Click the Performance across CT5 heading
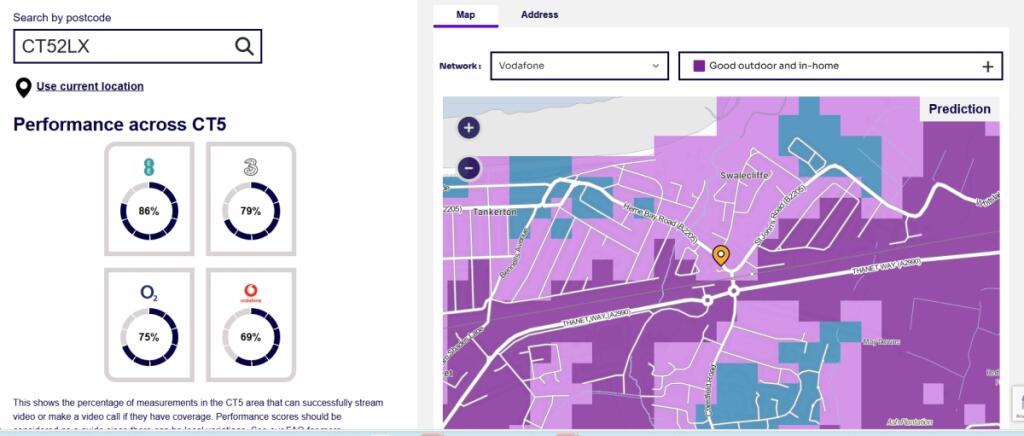 (120, 124)
